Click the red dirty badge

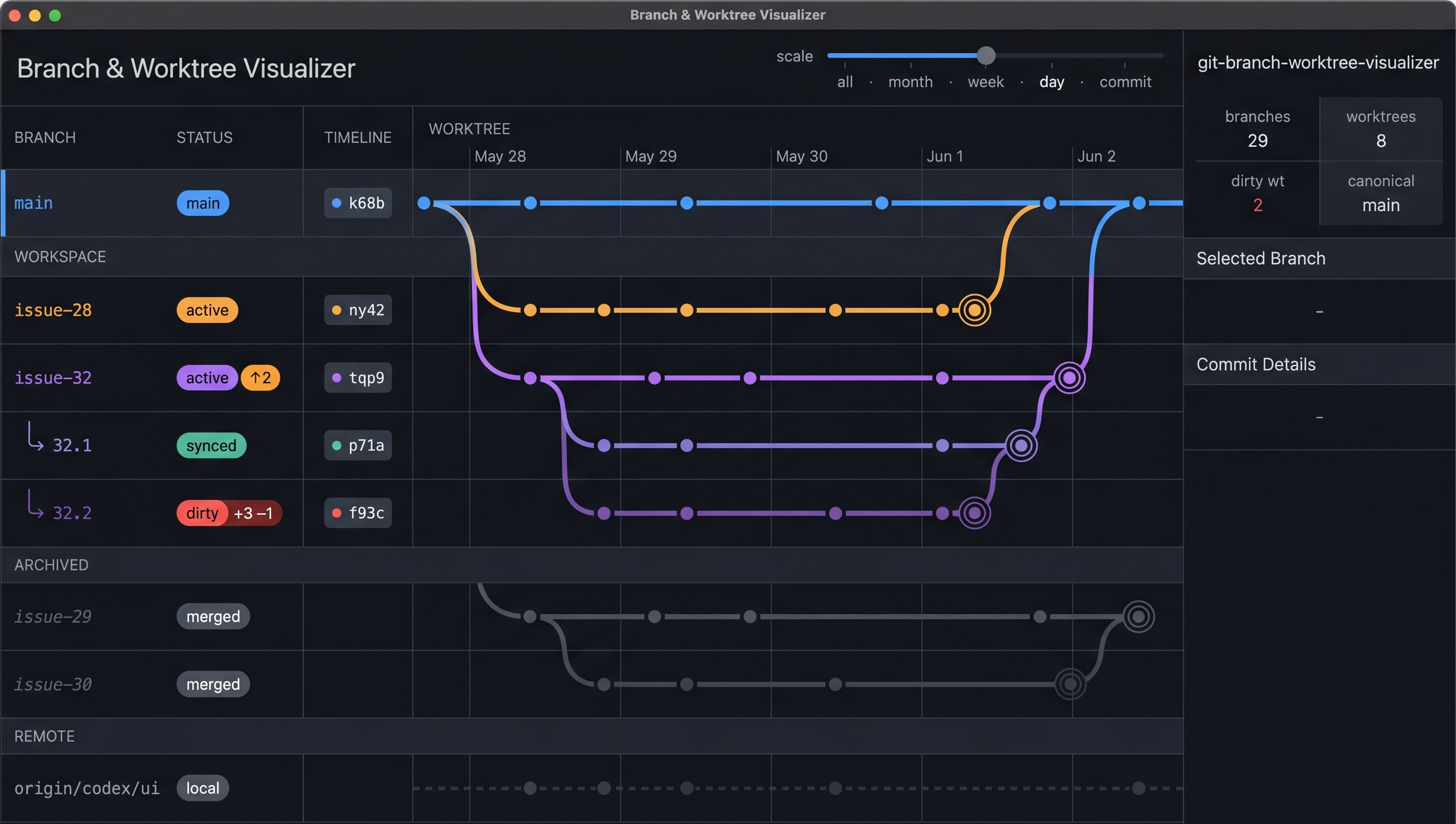point(202,513)
